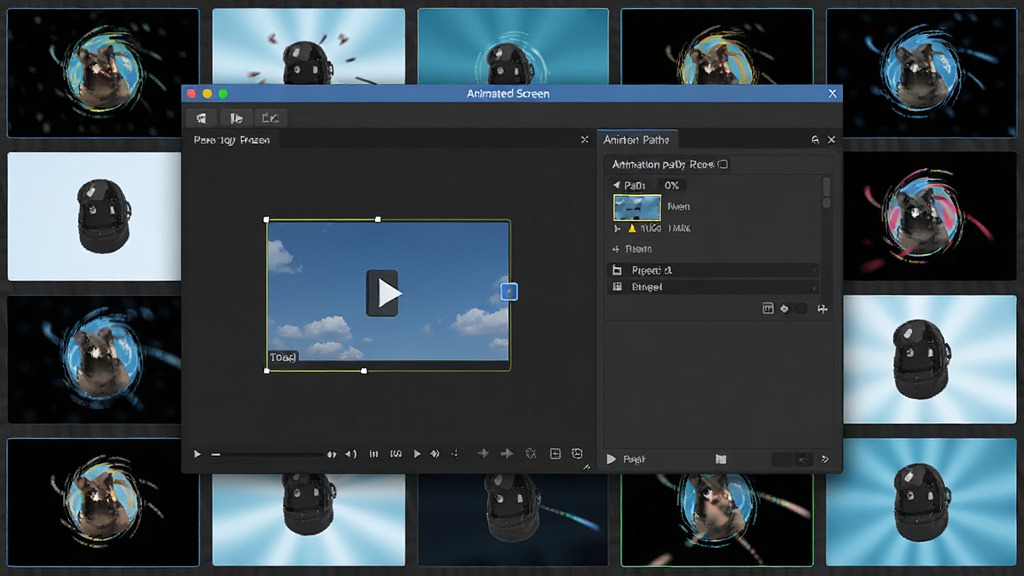Image resolution: width=1024 pixels, height=576 pixels.
Task: Click the circular crossed-arrows icon in transport
Action: click(531, 453)
